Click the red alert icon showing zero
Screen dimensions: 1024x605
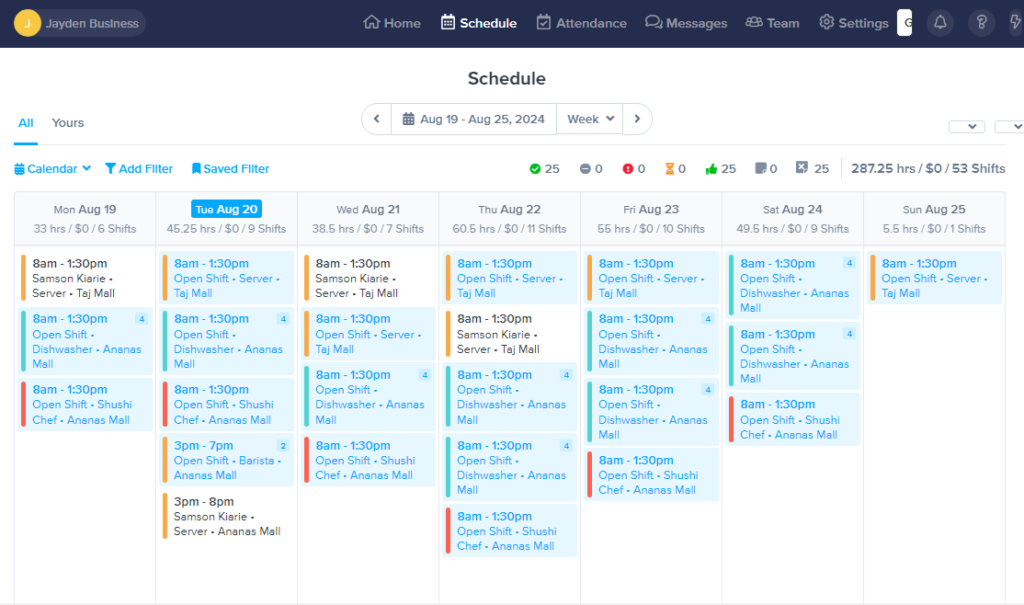coord(625,168)
